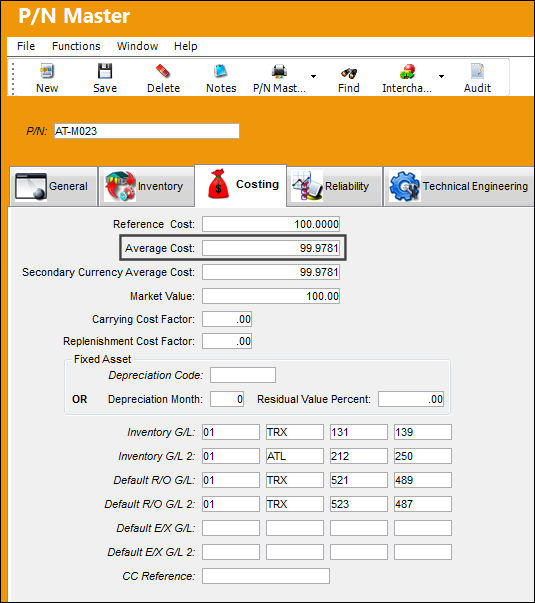Screen dimensions: 535x603
Task: Click first Default E/X G/L 2 field
Action: click(231, 552)
